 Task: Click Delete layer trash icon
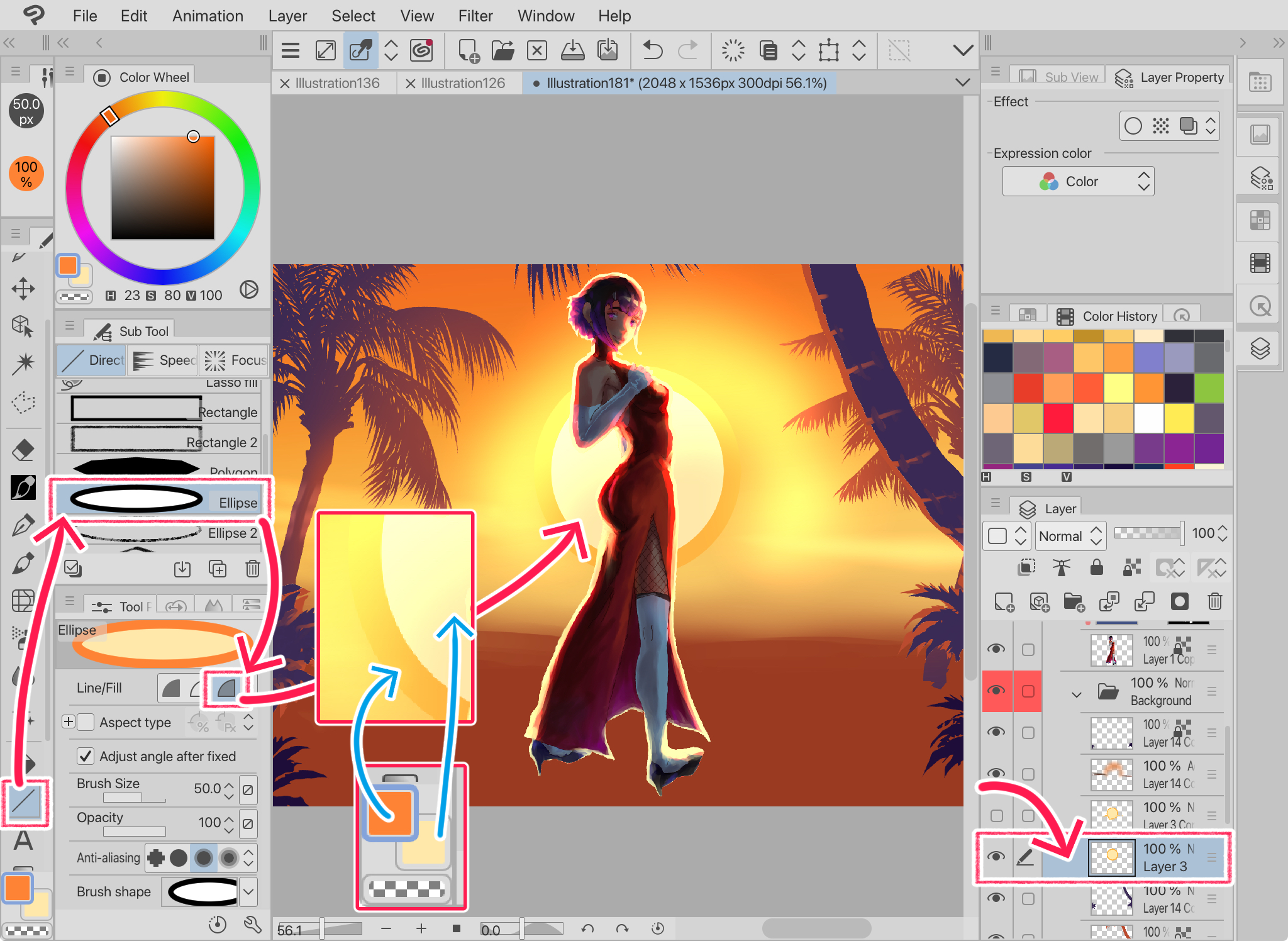click(1215, 602)
